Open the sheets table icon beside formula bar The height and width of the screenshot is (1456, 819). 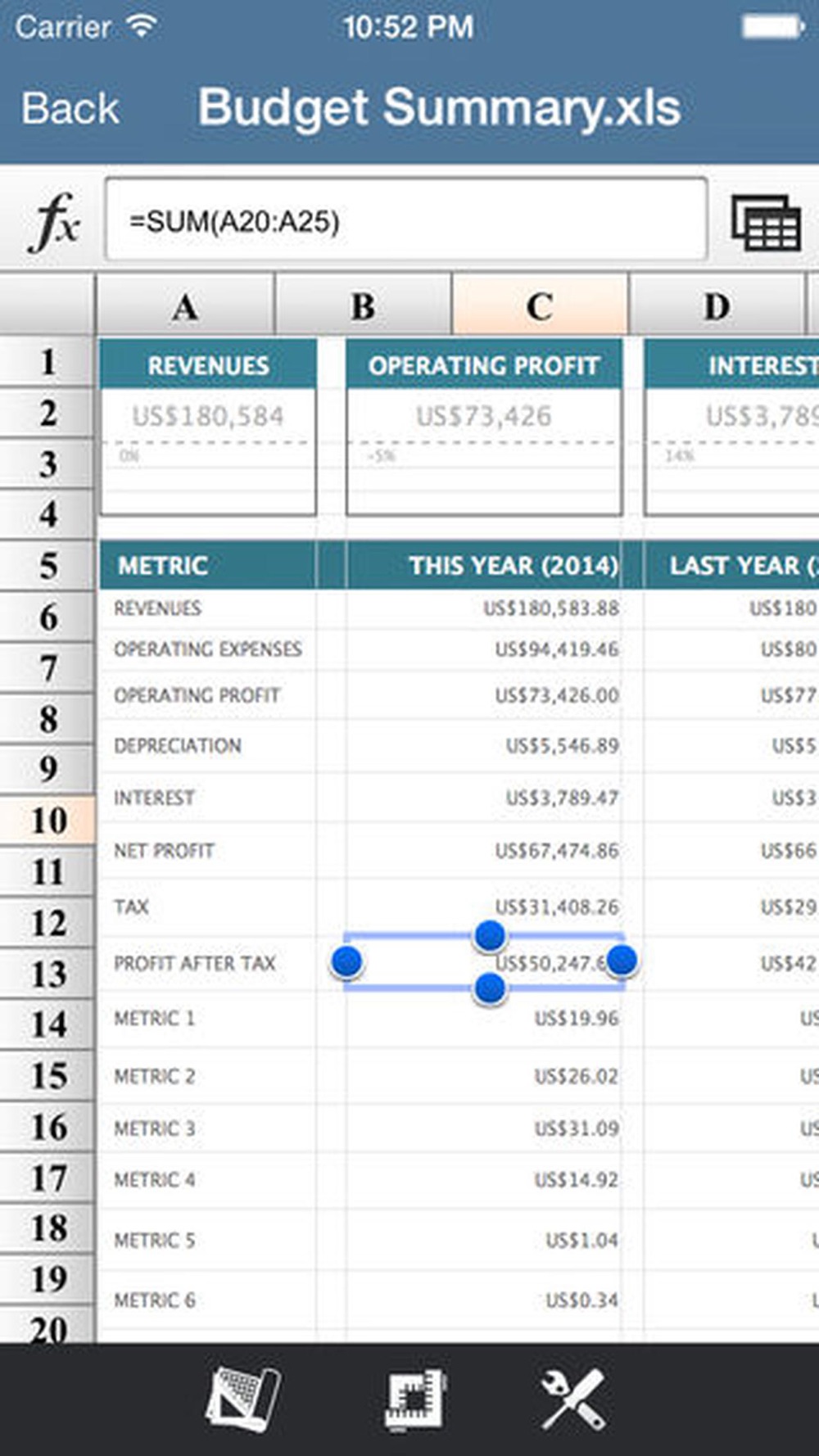(766, 222)
